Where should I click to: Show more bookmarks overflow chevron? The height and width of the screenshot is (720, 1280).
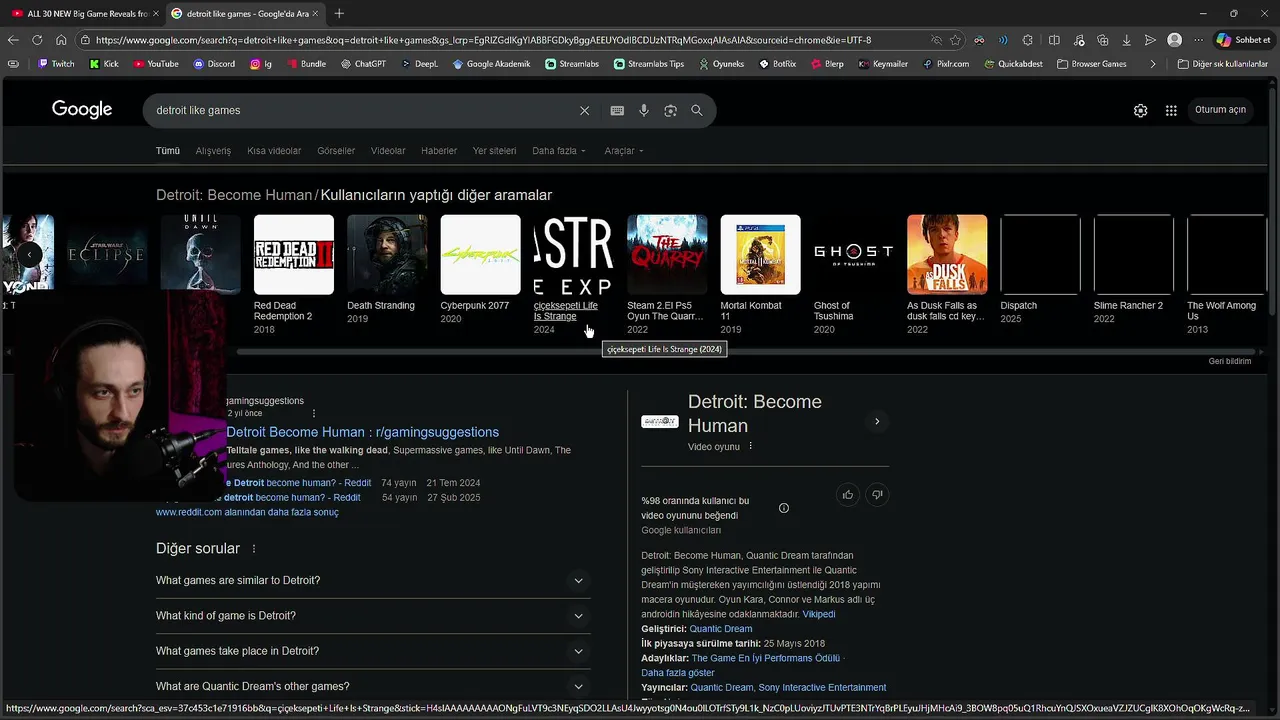tap(1153, 64)
